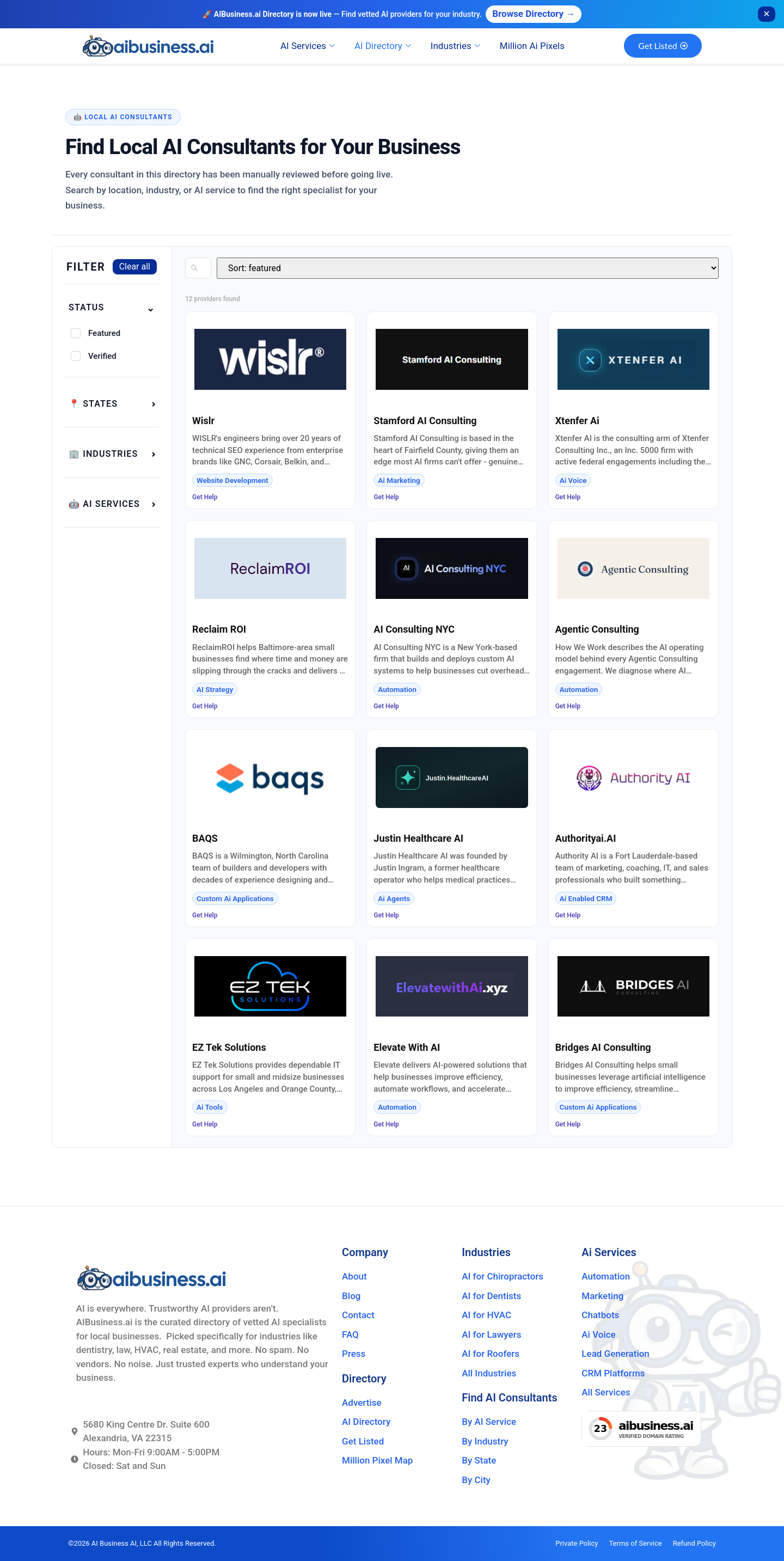Open the By State footer link

pyautogui.click(x=479, y=1460)
